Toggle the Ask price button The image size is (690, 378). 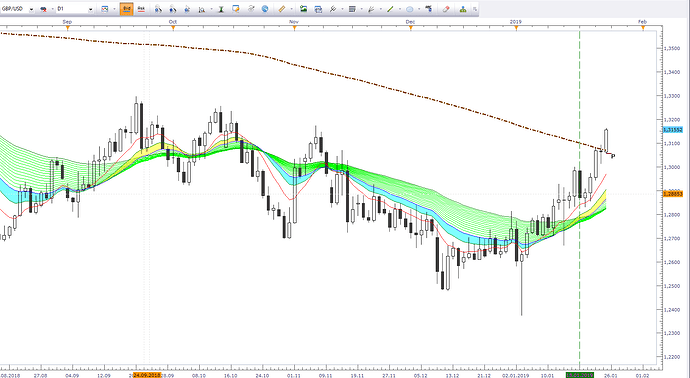(141, 9)
